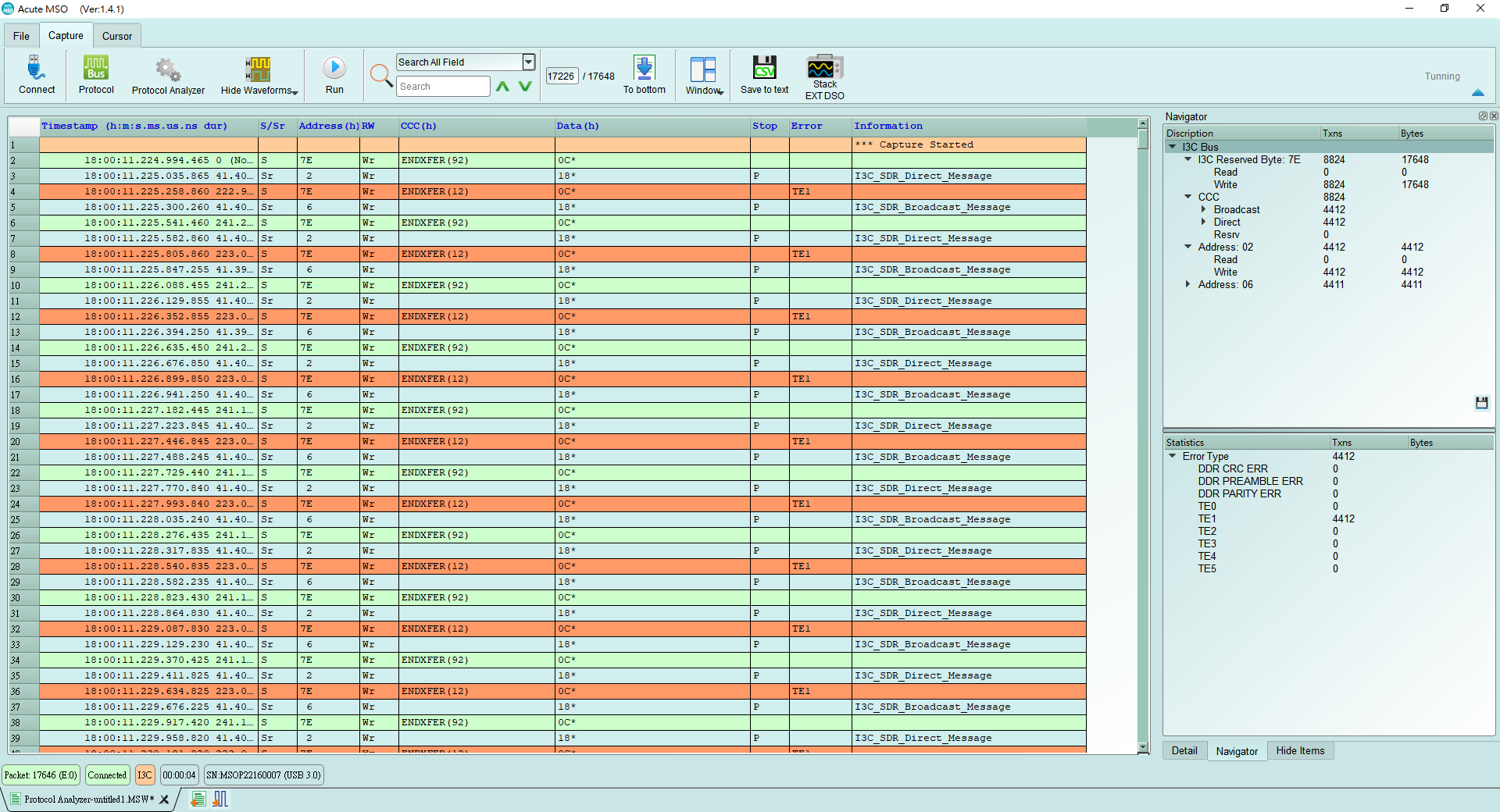This screenshot has width=1500, height=812.
Task: Click the Tunning label
Action: (x=1442, y=77)
